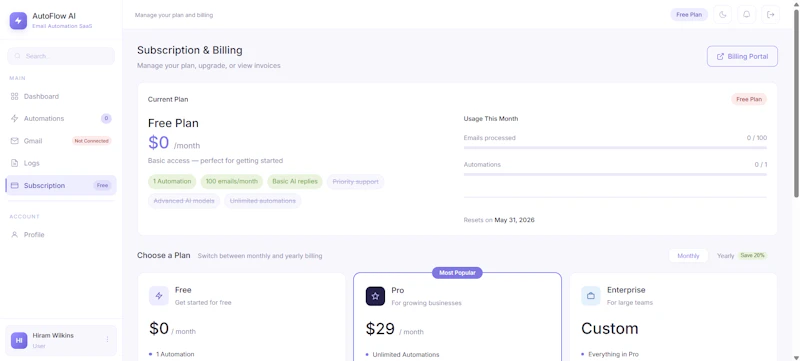Click Everything in Pro feature text

pyautogui.click(x=613, y=354)
